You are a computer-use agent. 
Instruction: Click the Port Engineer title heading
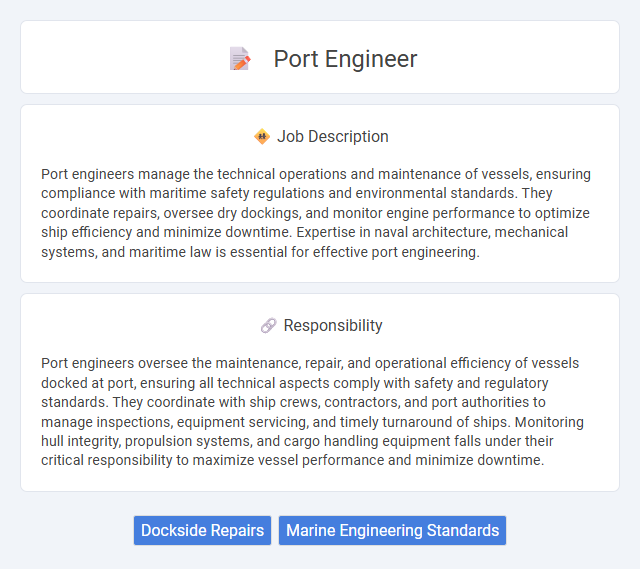click(x=345, y=59)
